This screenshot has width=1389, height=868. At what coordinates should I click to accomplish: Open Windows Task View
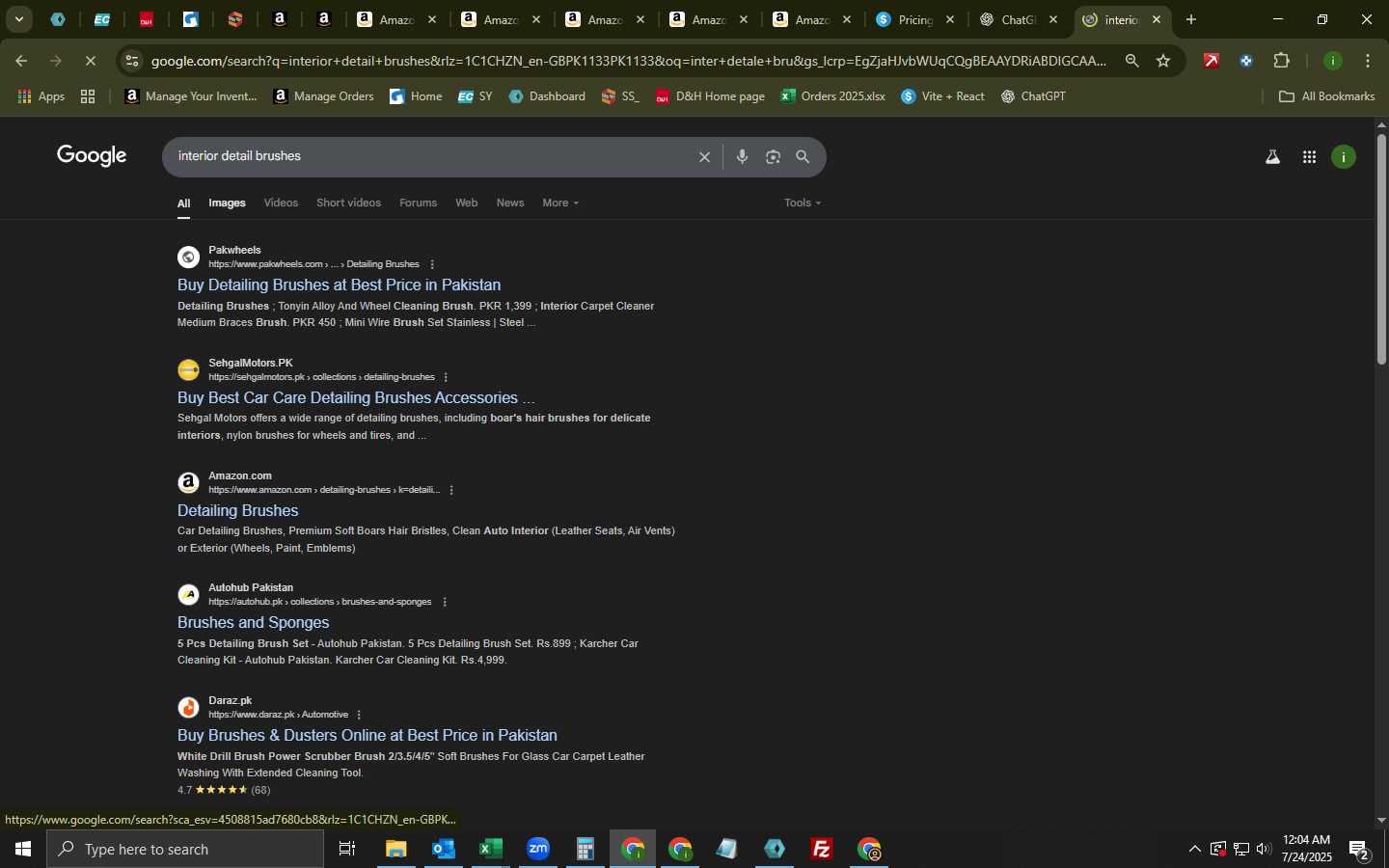pos(347,849)
